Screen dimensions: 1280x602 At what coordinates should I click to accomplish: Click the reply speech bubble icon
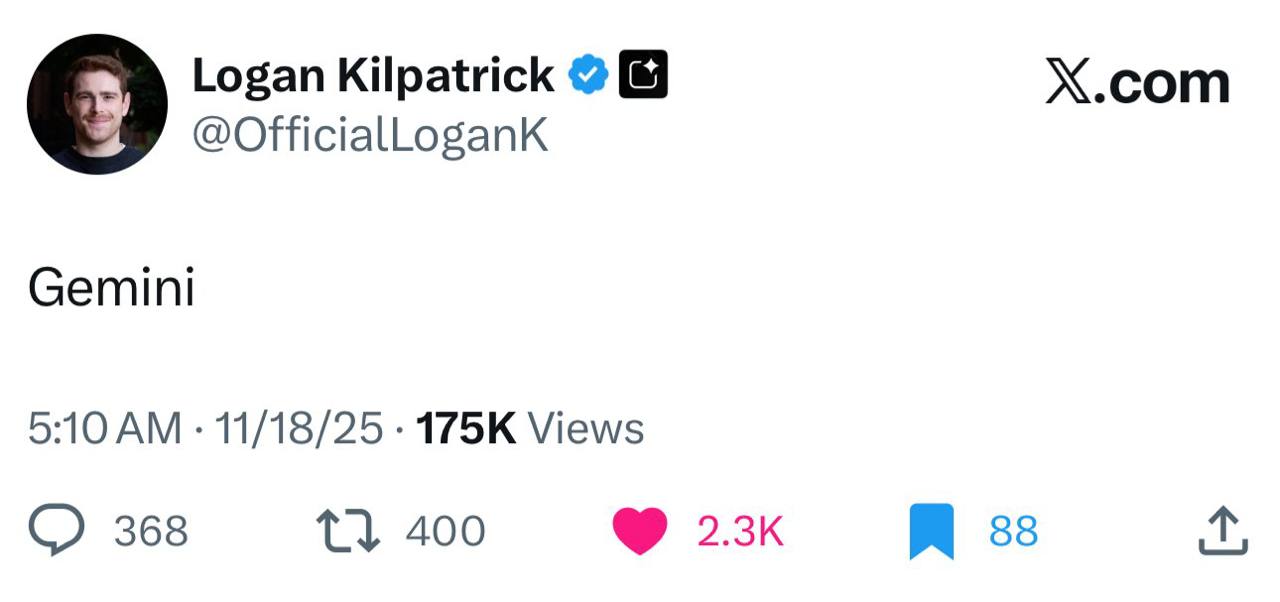(x=57, y=530)
